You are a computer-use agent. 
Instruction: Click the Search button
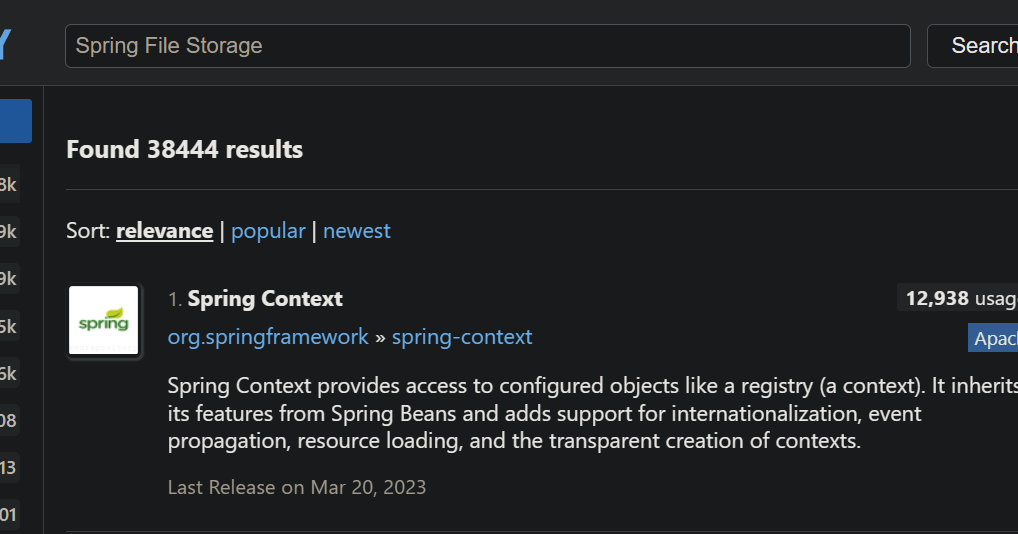975,46
